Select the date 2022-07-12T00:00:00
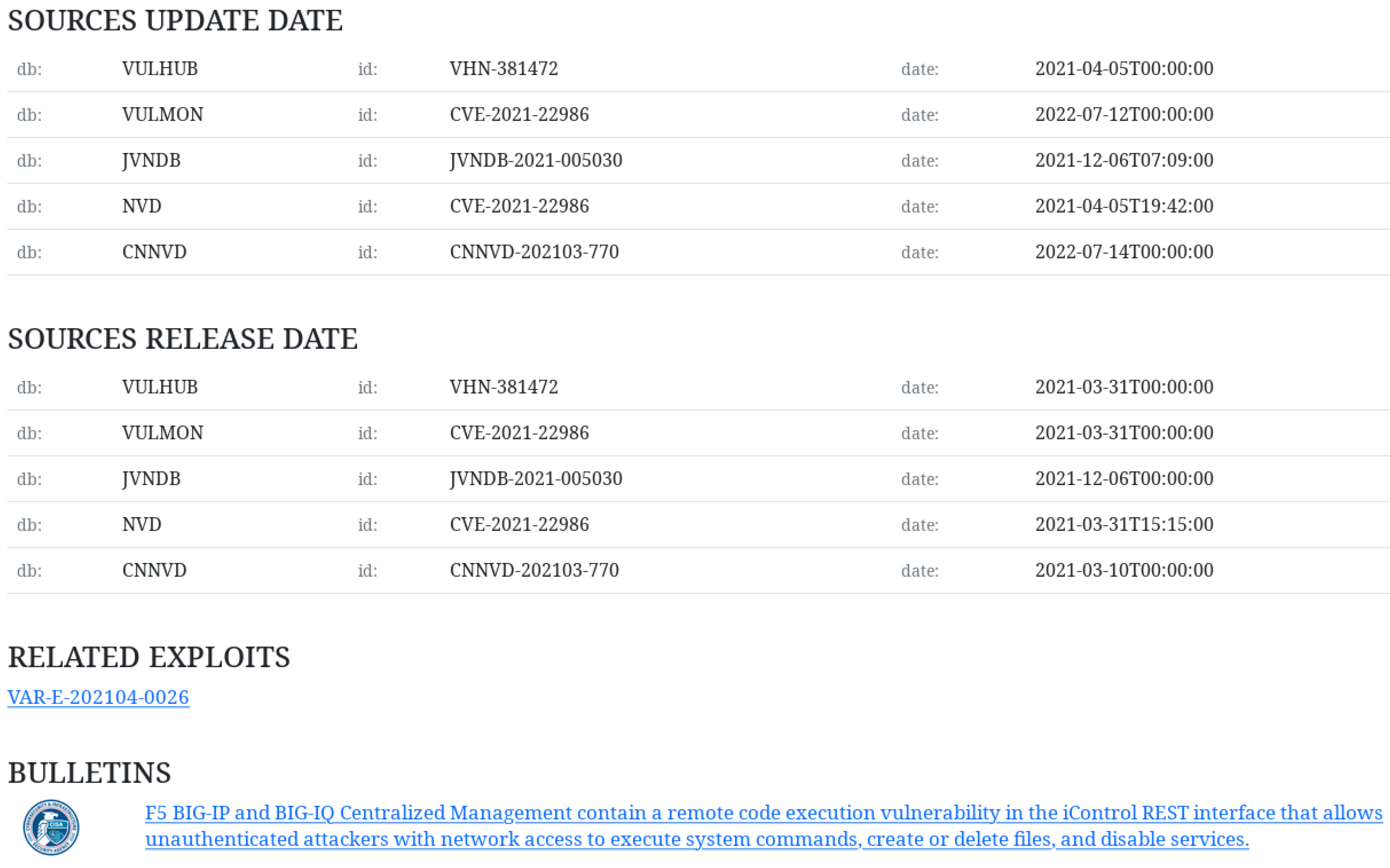This screenshot has height=868, width=1390. pyautogui.click(x=1123, y=115)
